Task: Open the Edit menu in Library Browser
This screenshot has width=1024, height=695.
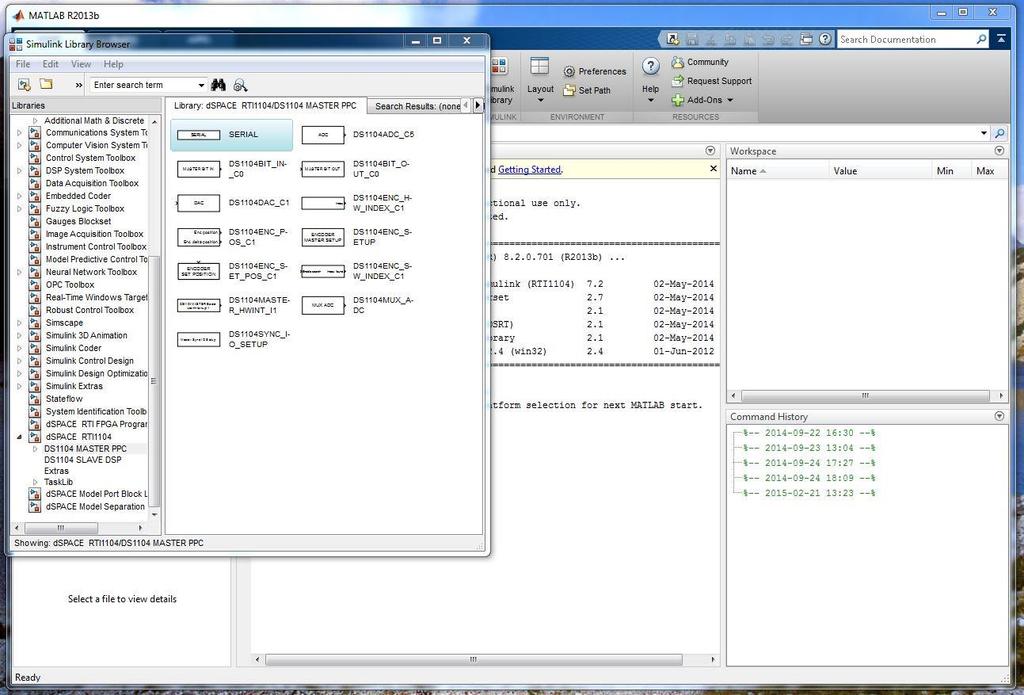Action: click(x=50, y=64)
